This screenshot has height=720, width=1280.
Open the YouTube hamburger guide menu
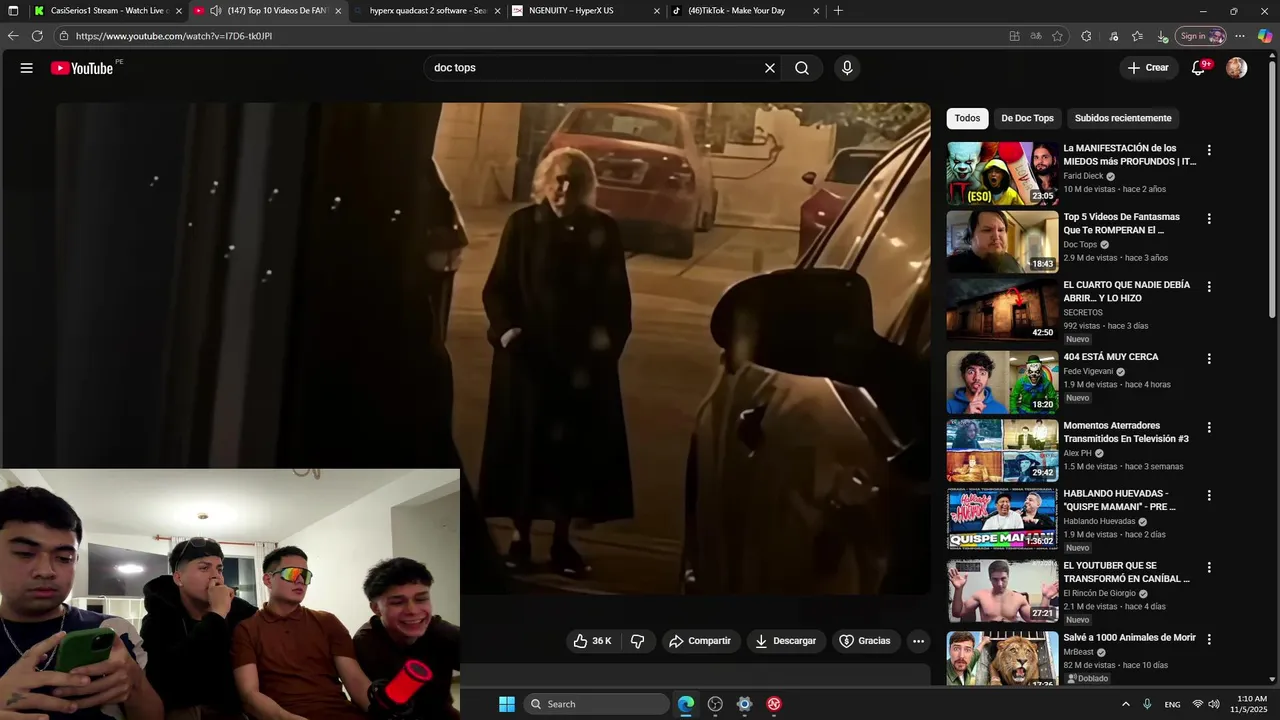[27, 68]
